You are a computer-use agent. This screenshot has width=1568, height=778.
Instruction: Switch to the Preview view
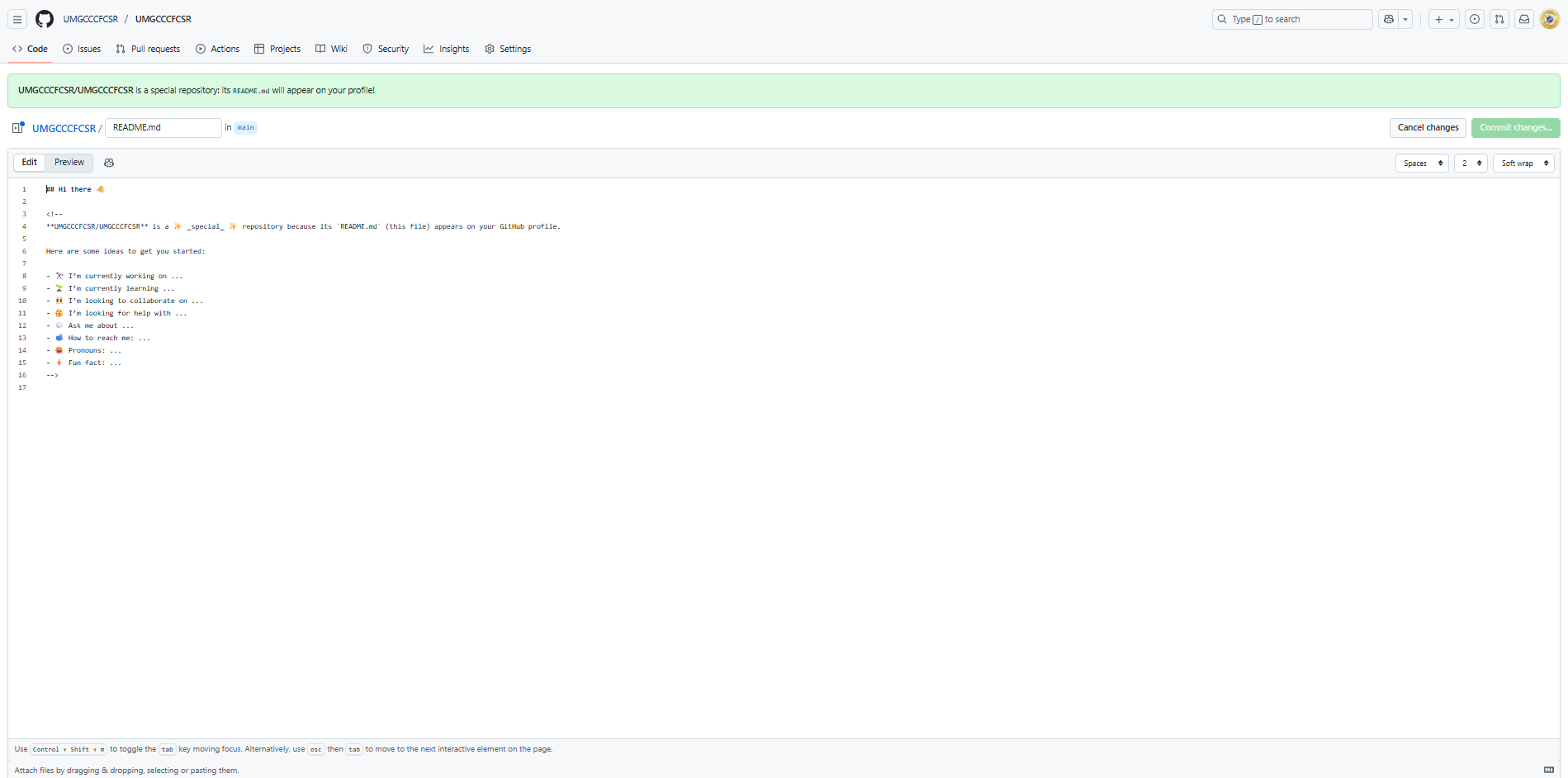(69, 163)
